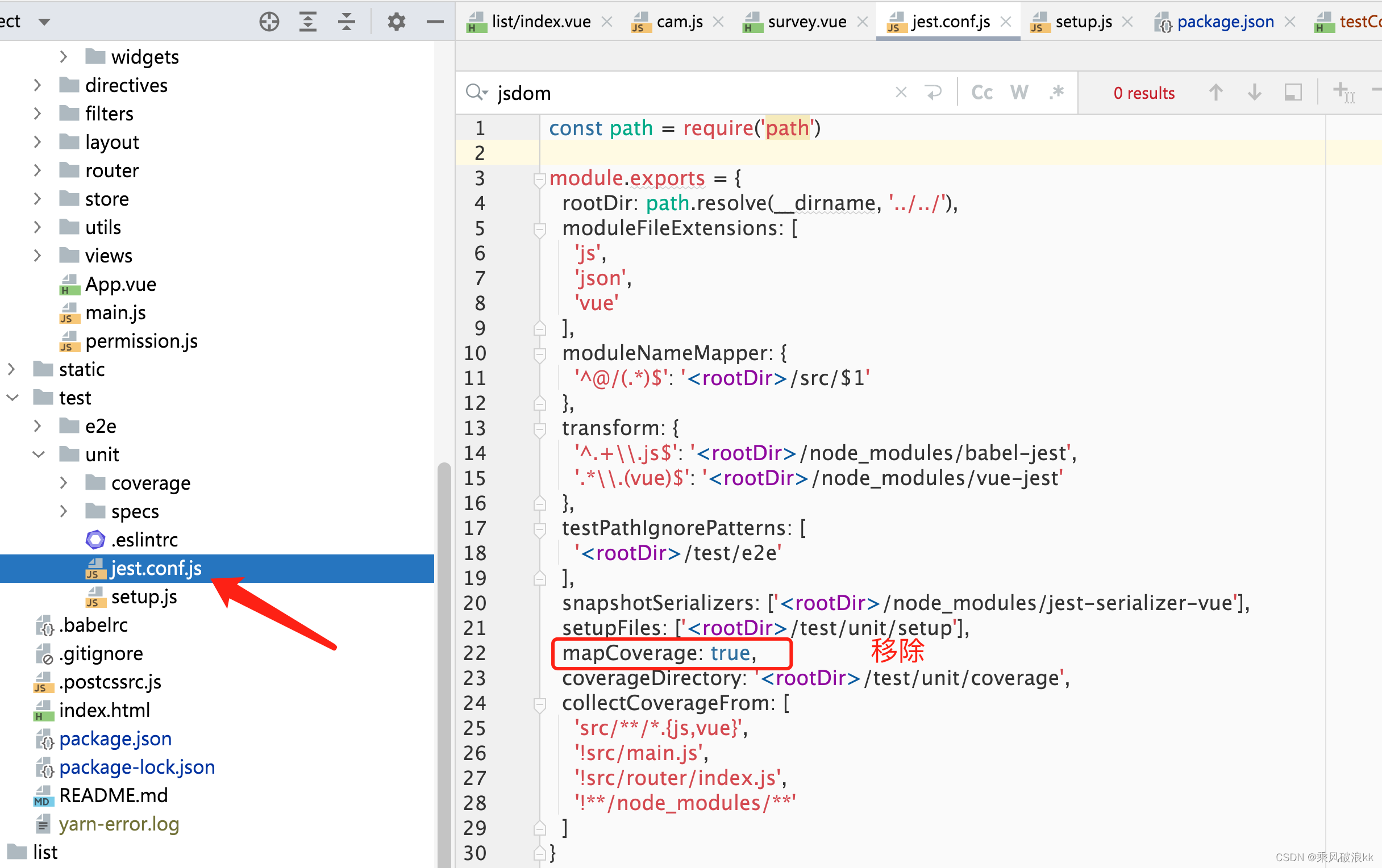Toggle Regex (.*) option in search bar

pyautogui.click(x=1056, y=93)
